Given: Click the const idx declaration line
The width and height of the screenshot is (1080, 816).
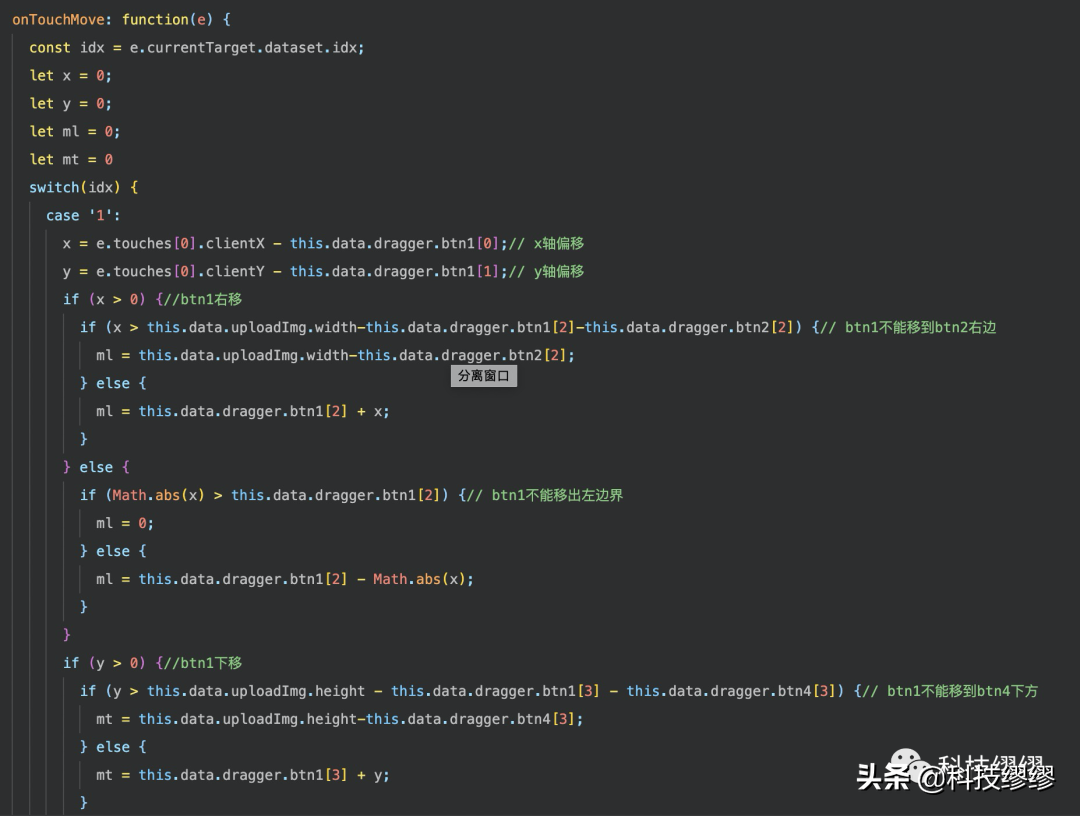Looking at the screenshot, I should [x=196, y=47].
